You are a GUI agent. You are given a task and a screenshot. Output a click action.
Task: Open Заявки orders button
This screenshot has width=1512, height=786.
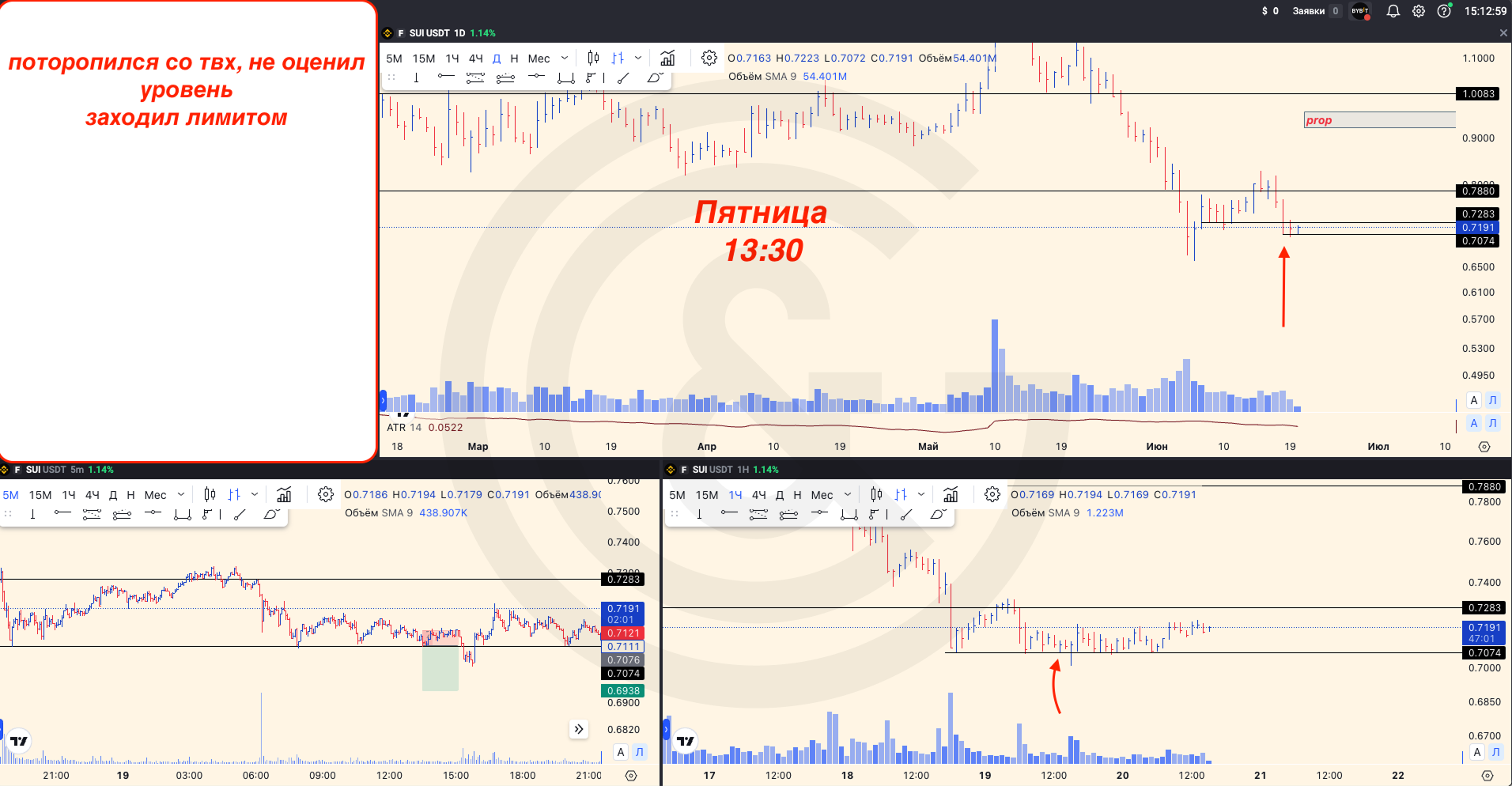click(1317, 11)
